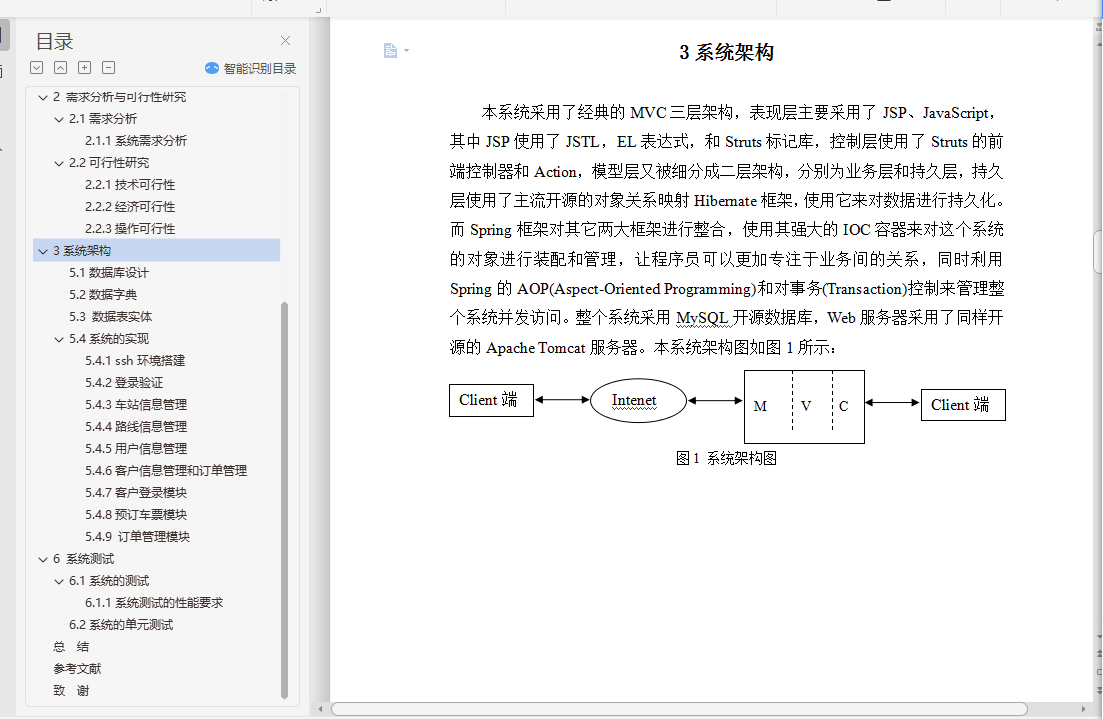The height and width of the screenshot is (719, 1103).
Task: Go to '2.1.1 系统需求分析' heading
Action: point(136,141)
